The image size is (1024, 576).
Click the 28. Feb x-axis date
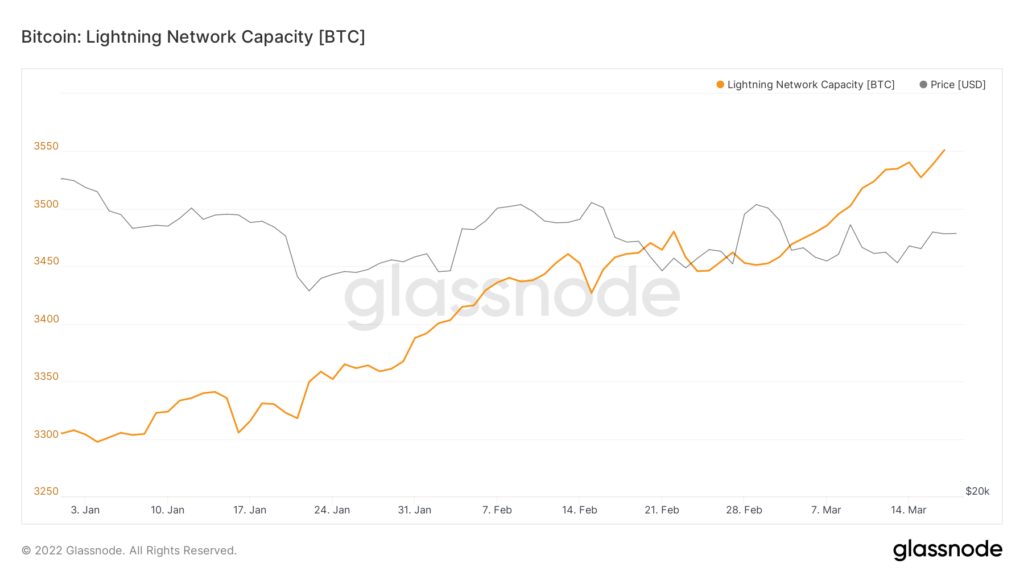tap(744, 510)
